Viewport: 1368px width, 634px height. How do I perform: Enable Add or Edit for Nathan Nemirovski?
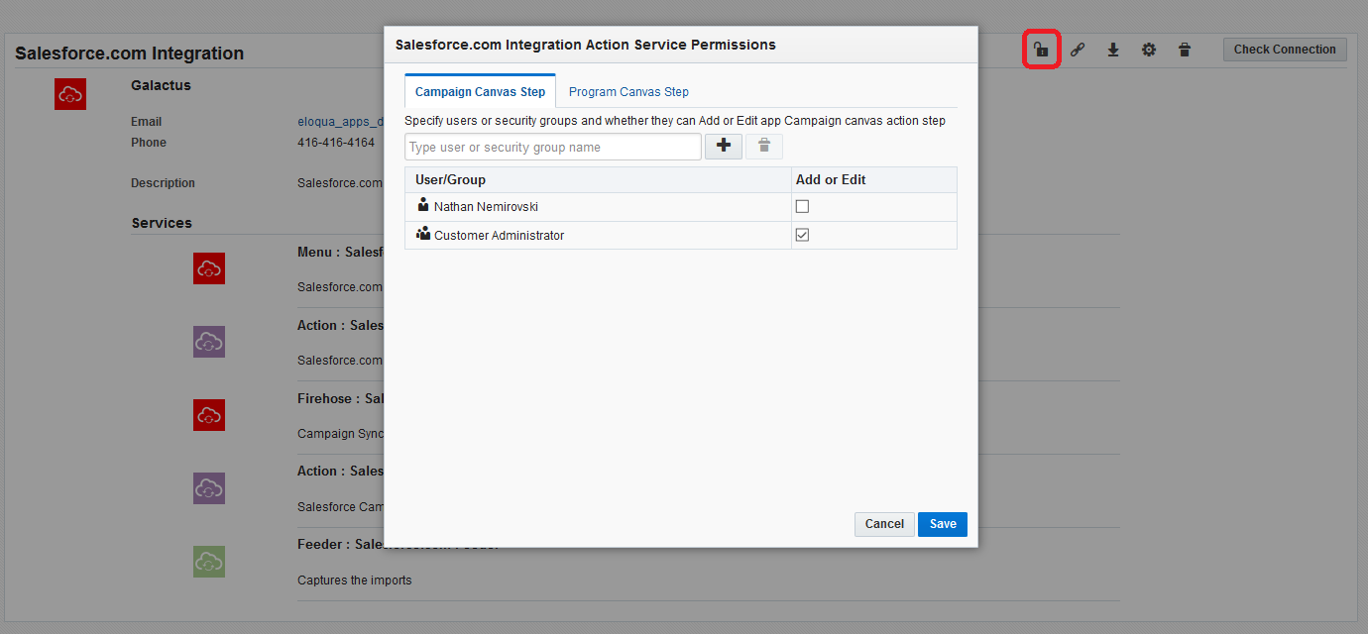[802, 207]
